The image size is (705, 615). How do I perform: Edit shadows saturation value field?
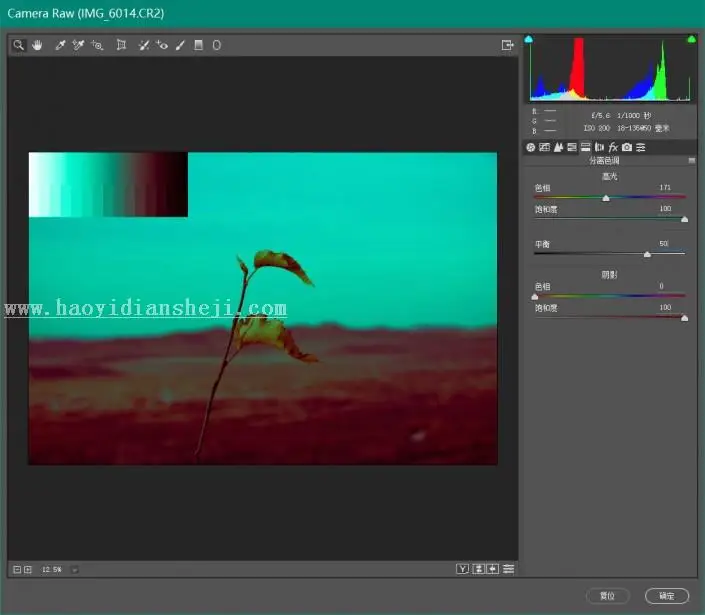(665, 308)
